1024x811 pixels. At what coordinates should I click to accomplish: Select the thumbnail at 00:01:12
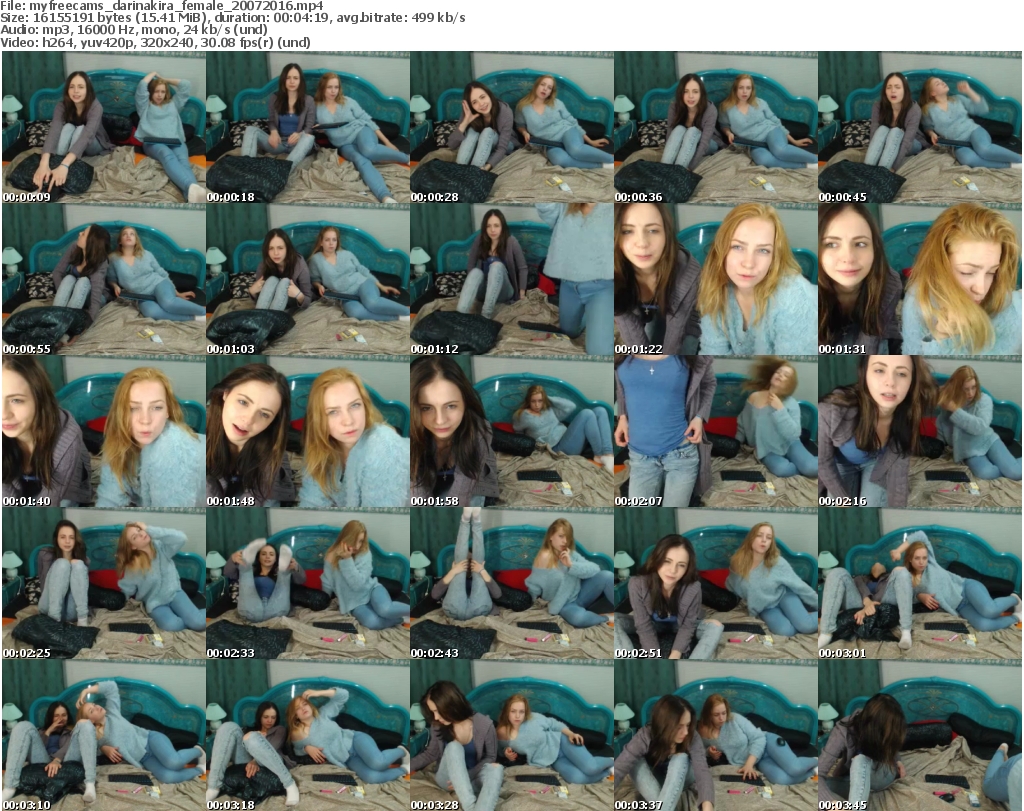tap(511, 279)
